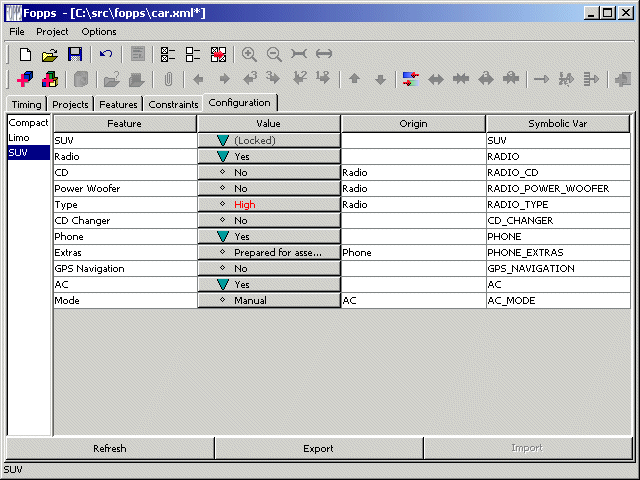
Task: Click the up arrow toolbar icon
Action: 354,79
